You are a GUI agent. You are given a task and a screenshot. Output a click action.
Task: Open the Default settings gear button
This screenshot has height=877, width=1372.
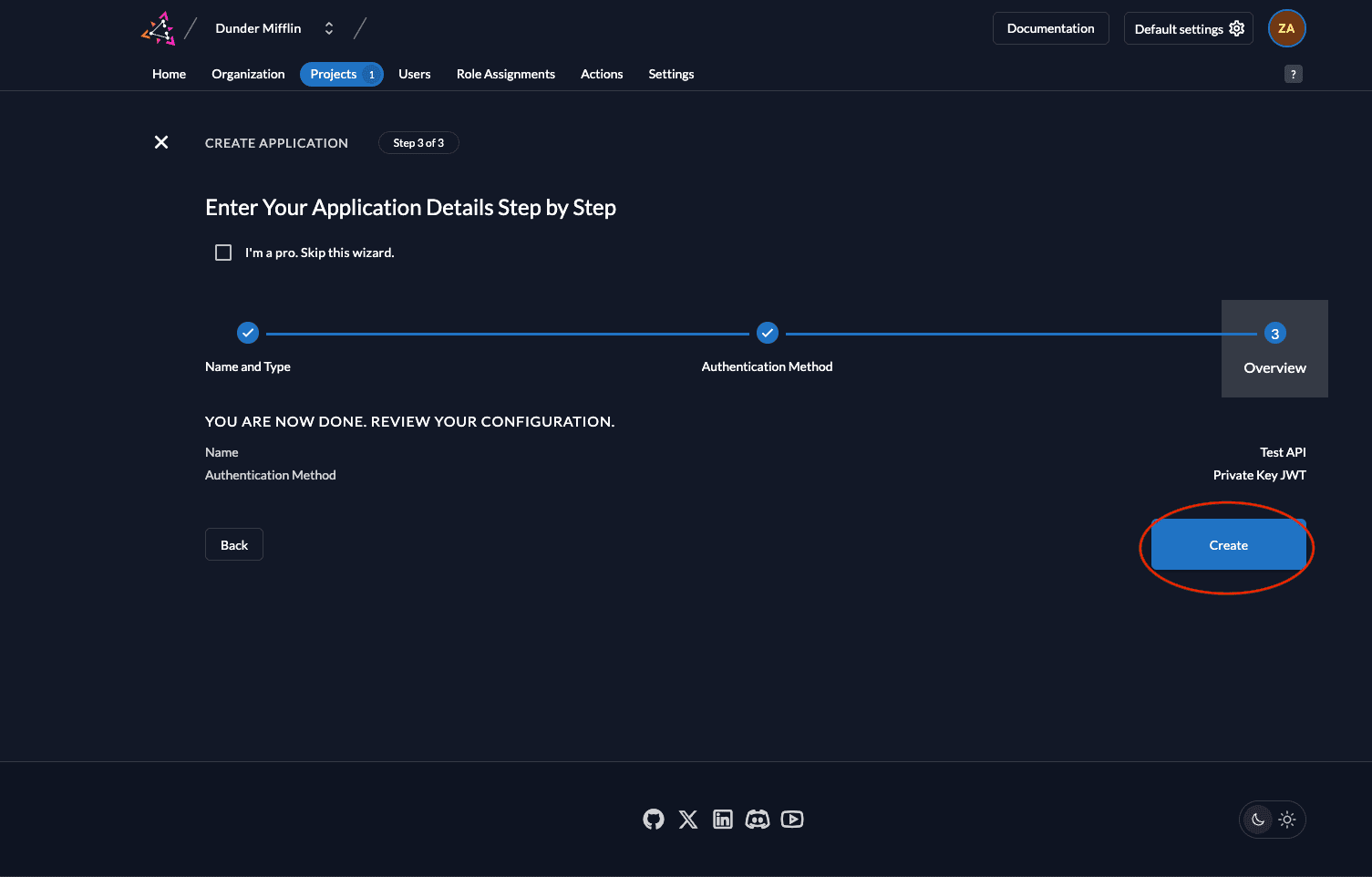tap(1188, 28)
